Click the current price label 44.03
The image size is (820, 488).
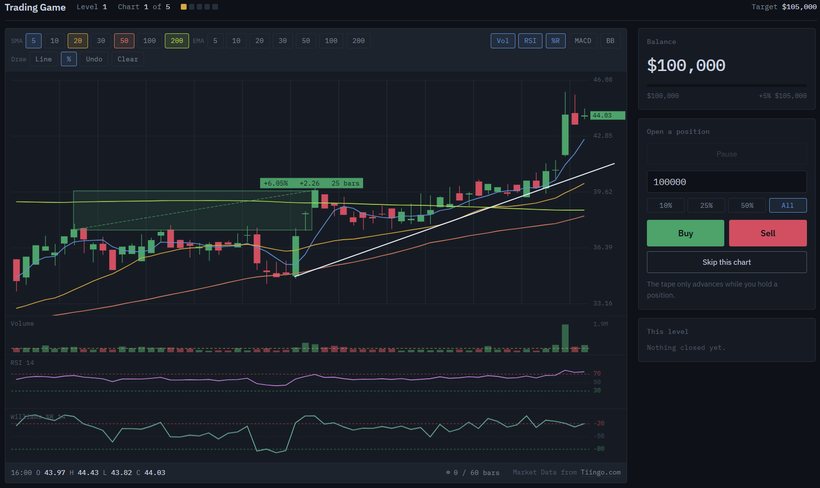(x=607, y=115)
